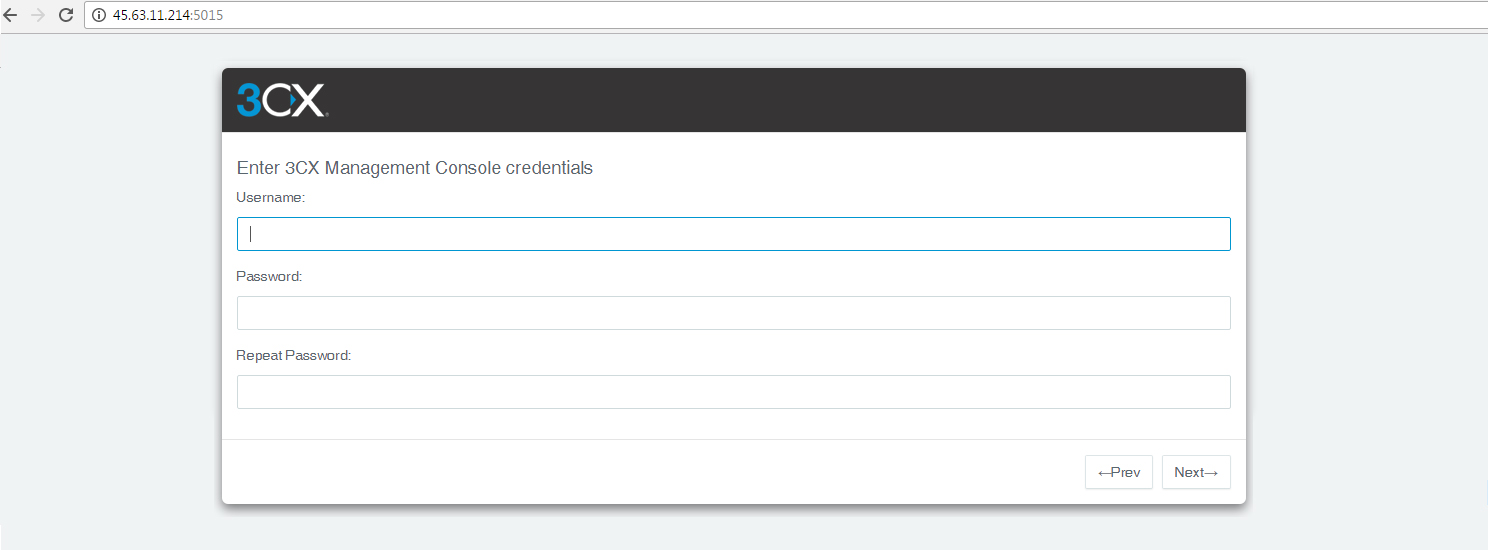Viewport: 1488px width, 550px height.
Task: Click the "Username:" label
Action: tap(270, 198)
